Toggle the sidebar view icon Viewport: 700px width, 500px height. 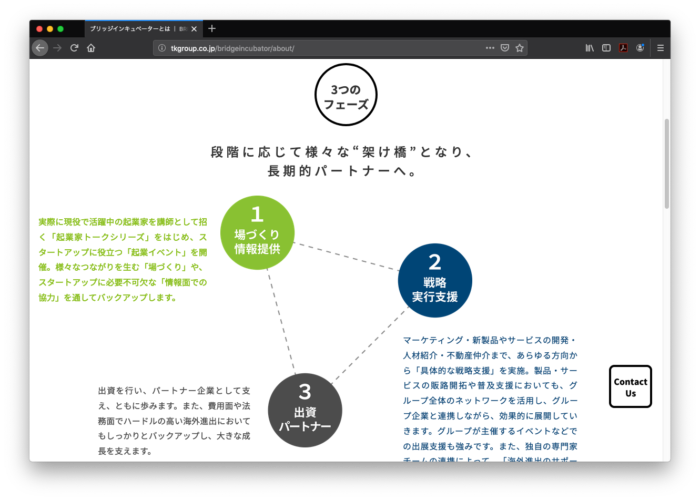click(x=606, y=48)
